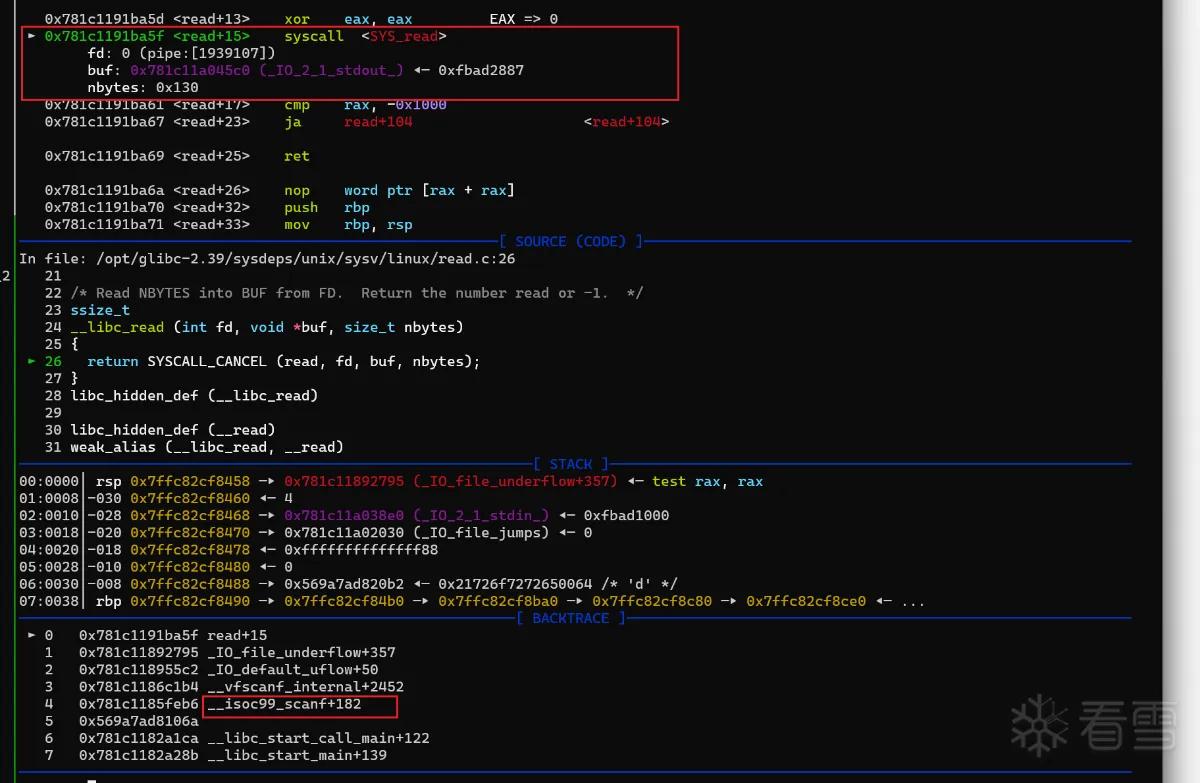This screenshot has height=783, width=1200.
Task: Click the fd pipe:[1939107] argument line
Action: tap(182, 53)
